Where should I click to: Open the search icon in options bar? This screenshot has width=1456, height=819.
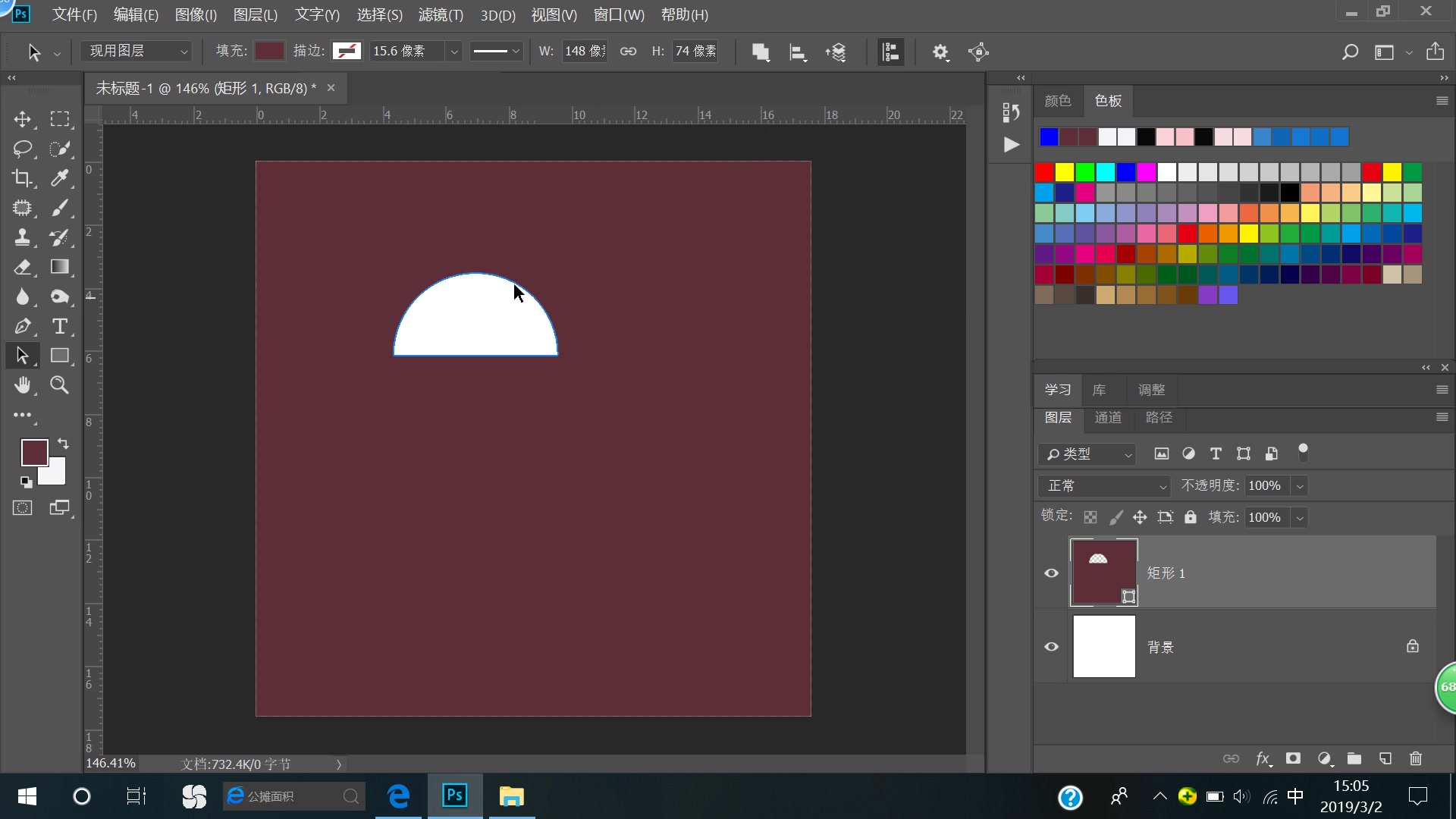pos(1350,52)
